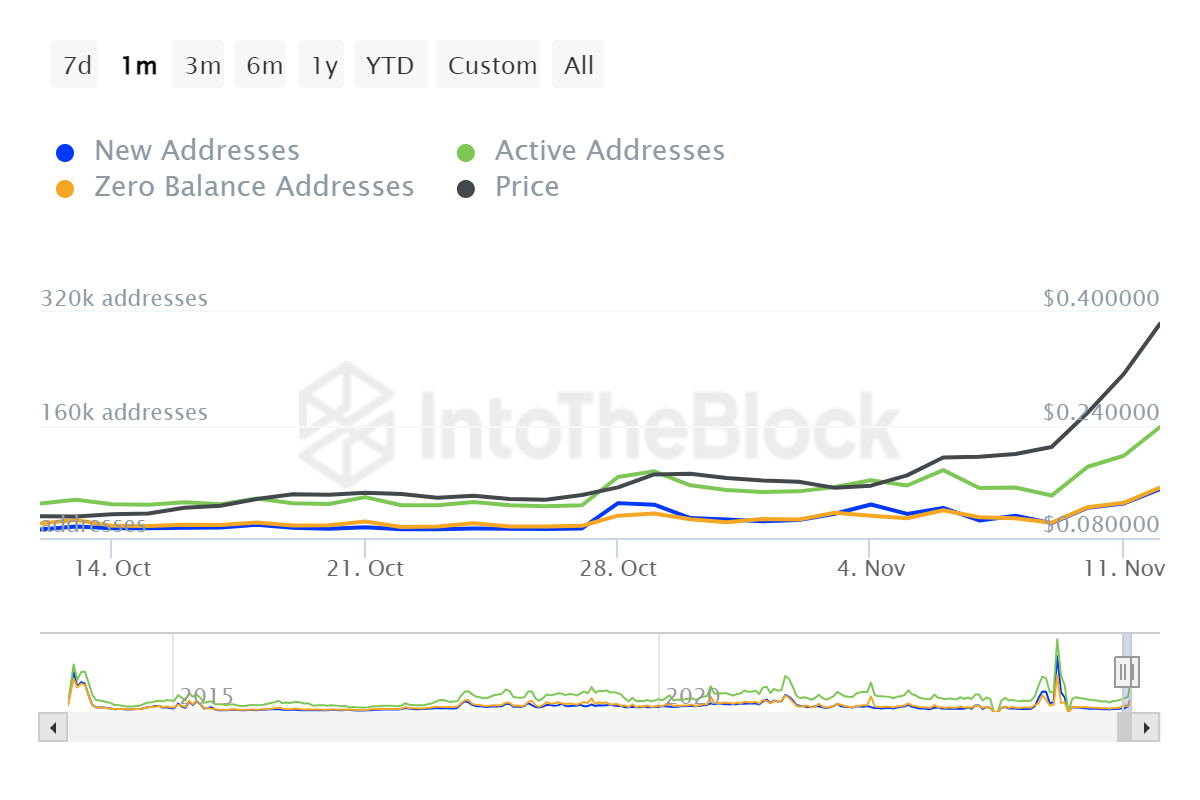Switch to the 1m range
1200x800 pixels.
click(138, 66)
